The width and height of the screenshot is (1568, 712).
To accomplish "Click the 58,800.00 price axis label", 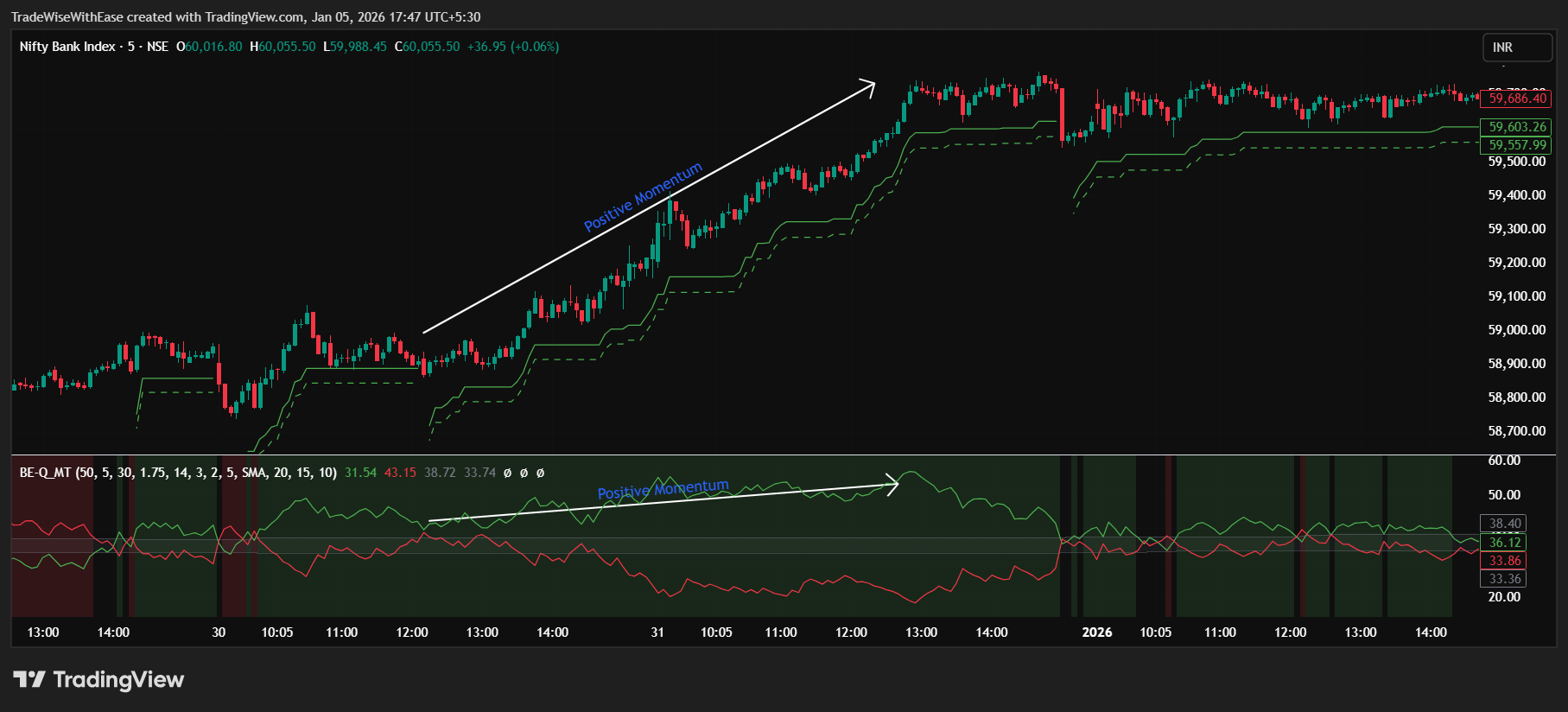I will 1517,397.
